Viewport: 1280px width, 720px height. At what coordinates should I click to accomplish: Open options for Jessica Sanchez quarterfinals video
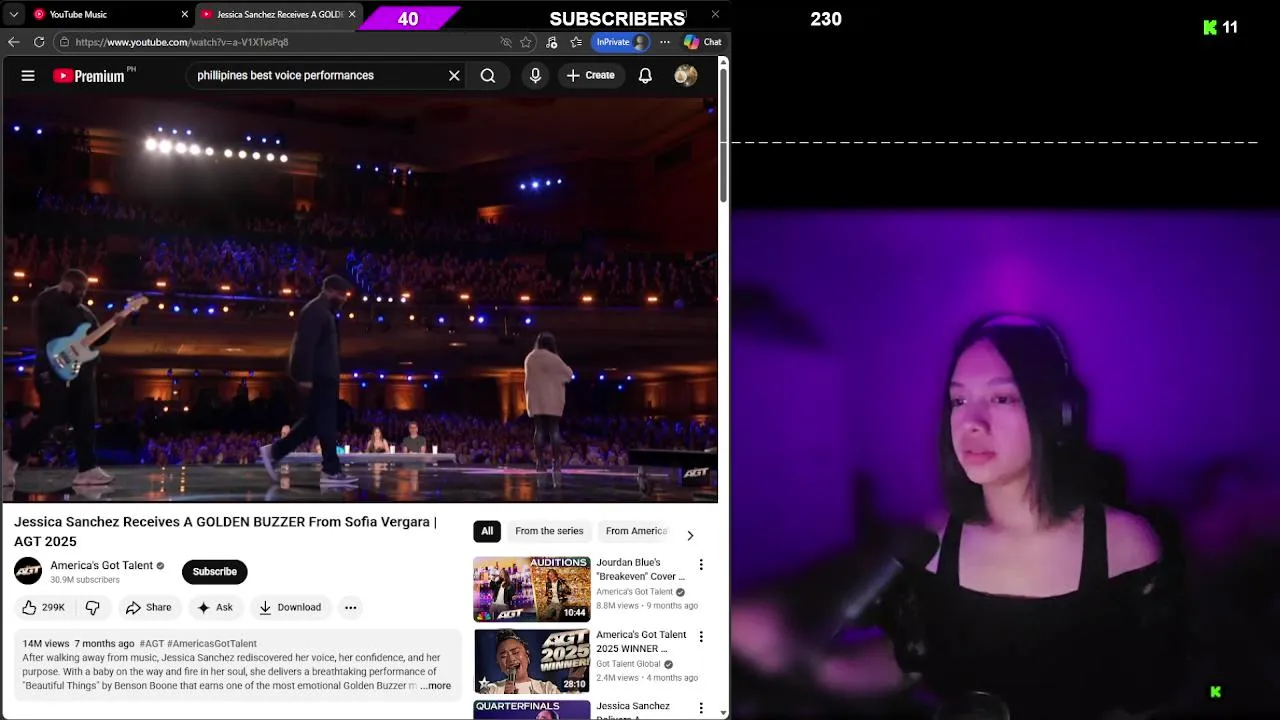701,709
